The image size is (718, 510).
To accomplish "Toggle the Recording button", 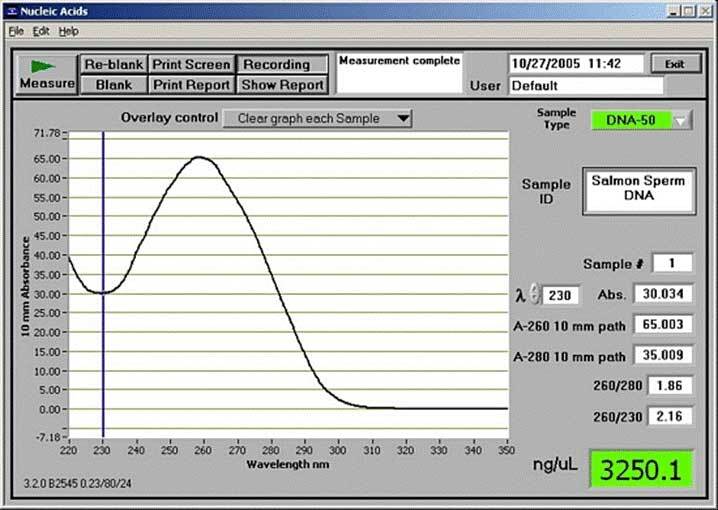I will (x=283, y=64).
